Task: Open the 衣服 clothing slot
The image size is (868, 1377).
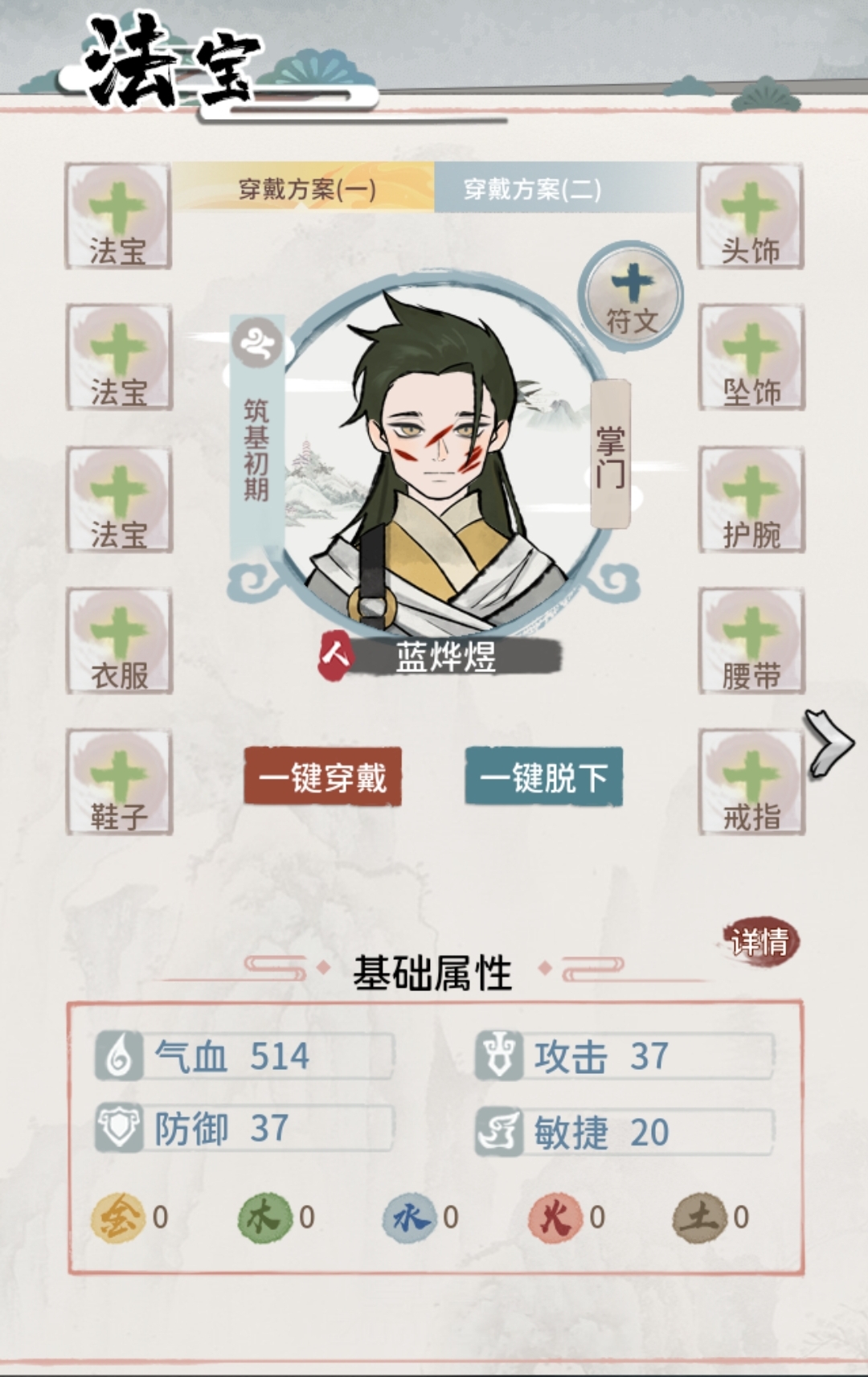Action: click(x=119, y=641)
